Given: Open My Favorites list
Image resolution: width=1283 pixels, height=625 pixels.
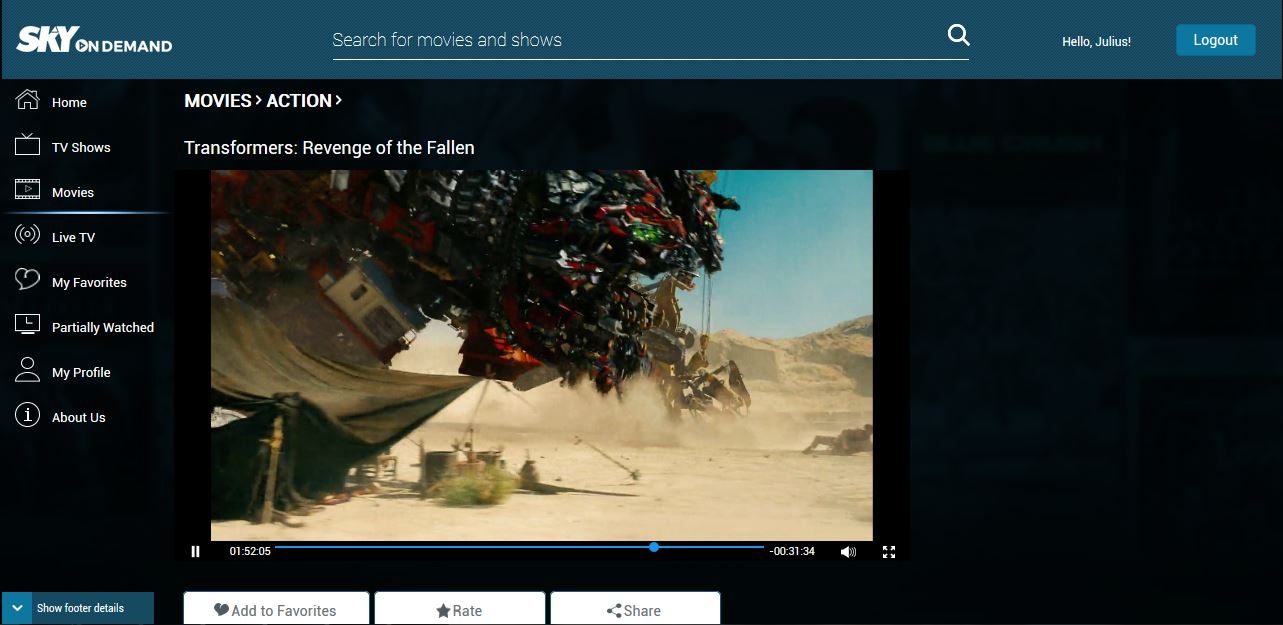Looking at the screenshot, I should click(89, 282).
